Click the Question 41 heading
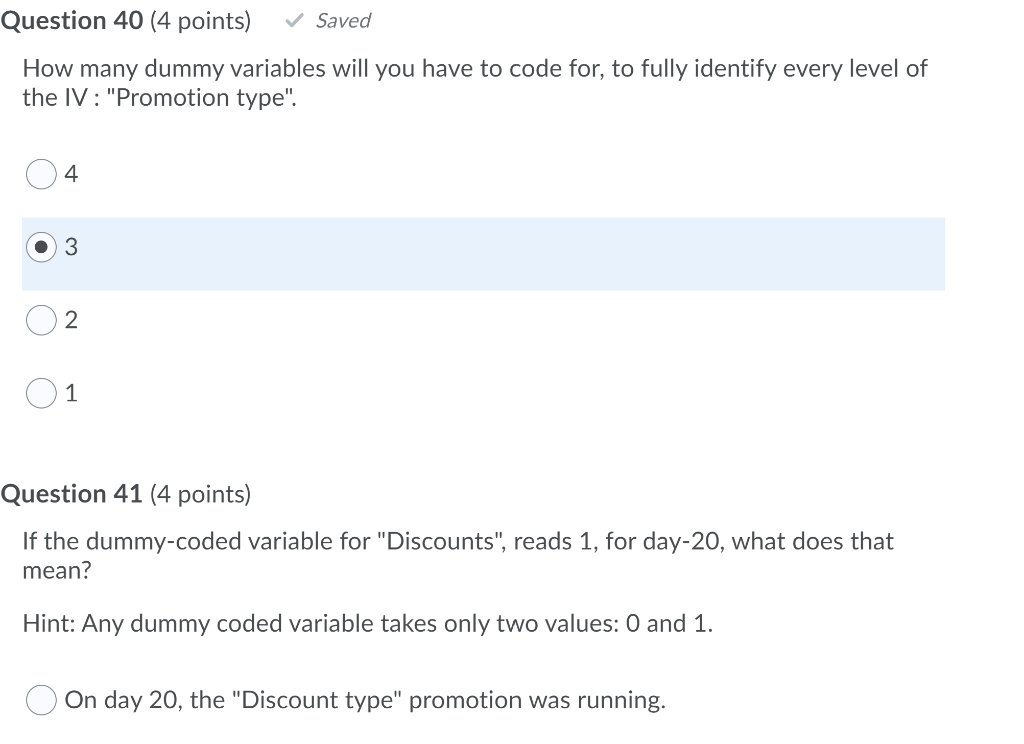 click(73, 493)
